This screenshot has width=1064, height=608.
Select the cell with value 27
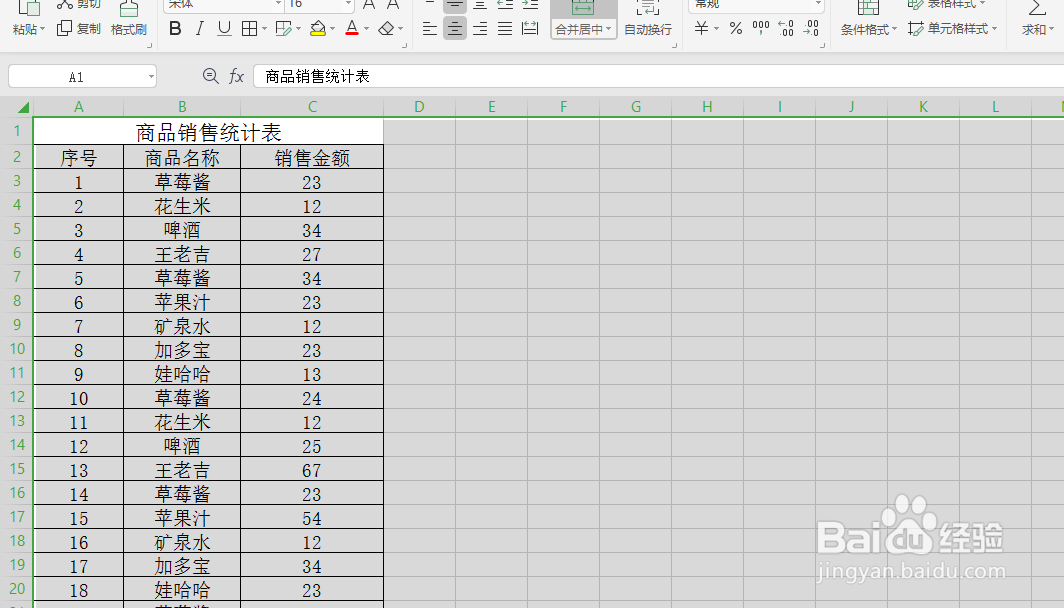tap(312, 254)
